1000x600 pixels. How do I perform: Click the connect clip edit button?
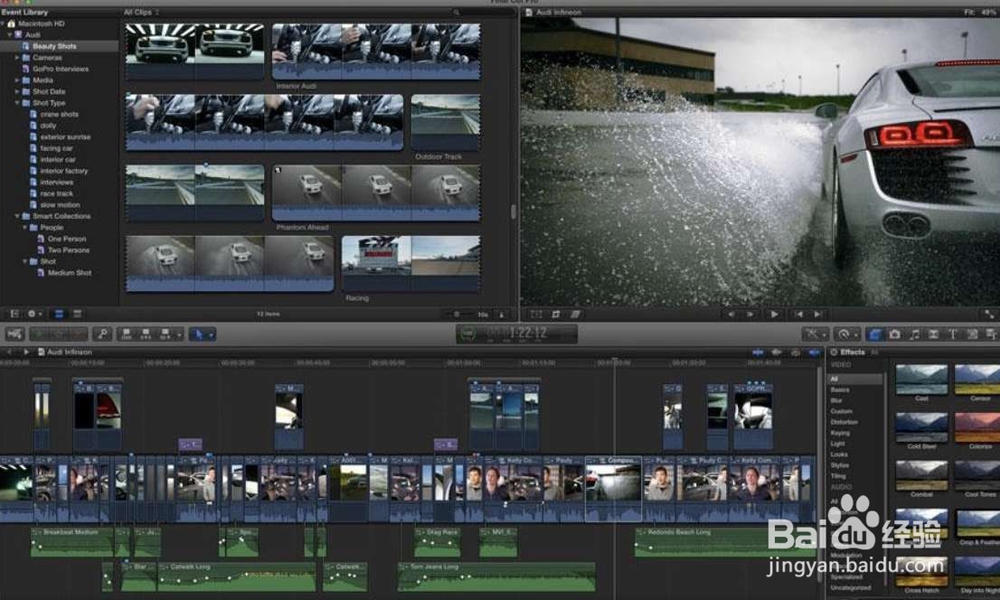pyautogui.click(x=126, y=333)
